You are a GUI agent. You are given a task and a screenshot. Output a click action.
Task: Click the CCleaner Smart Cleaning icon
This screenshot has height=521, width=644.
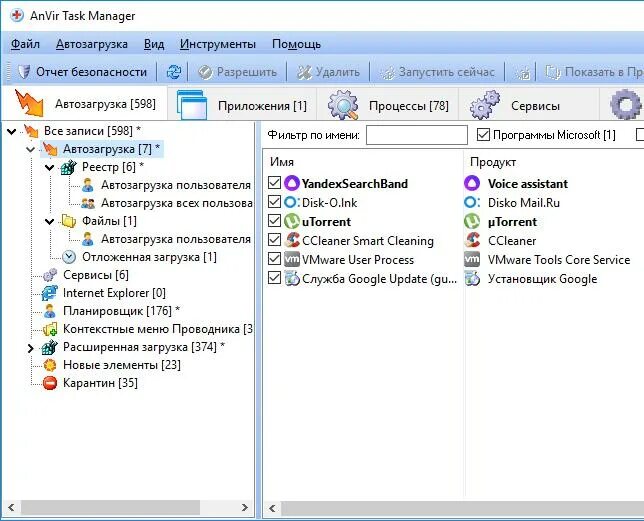292,241
